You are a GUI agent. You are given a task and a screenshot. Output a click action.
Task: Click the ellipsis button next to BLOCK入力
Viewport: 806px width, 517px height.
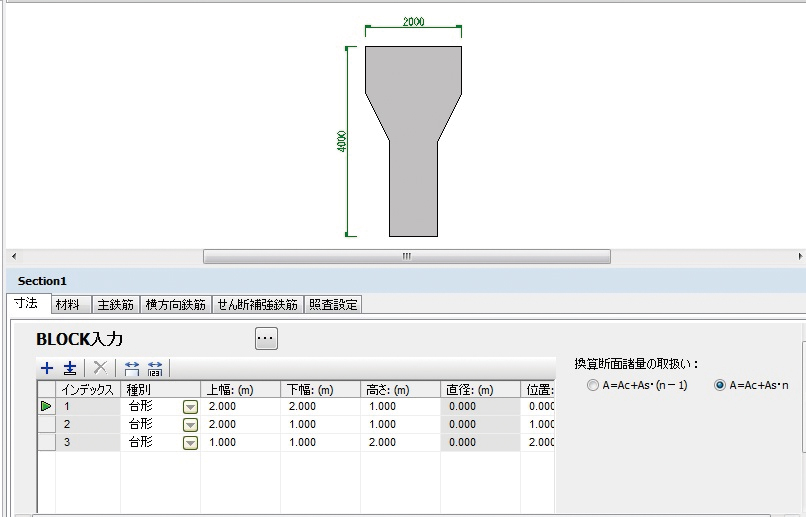click(x=266, y=338)
